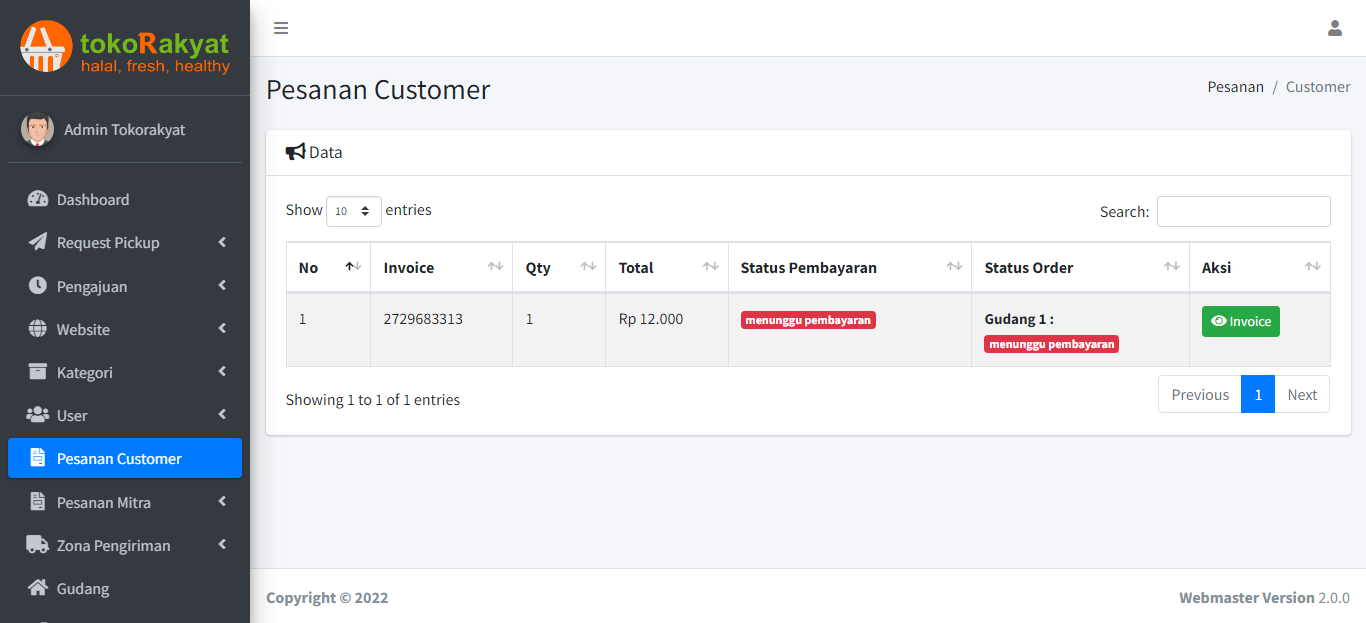The image size is (1366, 623).
Task: Click the Search input field
Action: pyautogui.click(x=1243, y=211)
